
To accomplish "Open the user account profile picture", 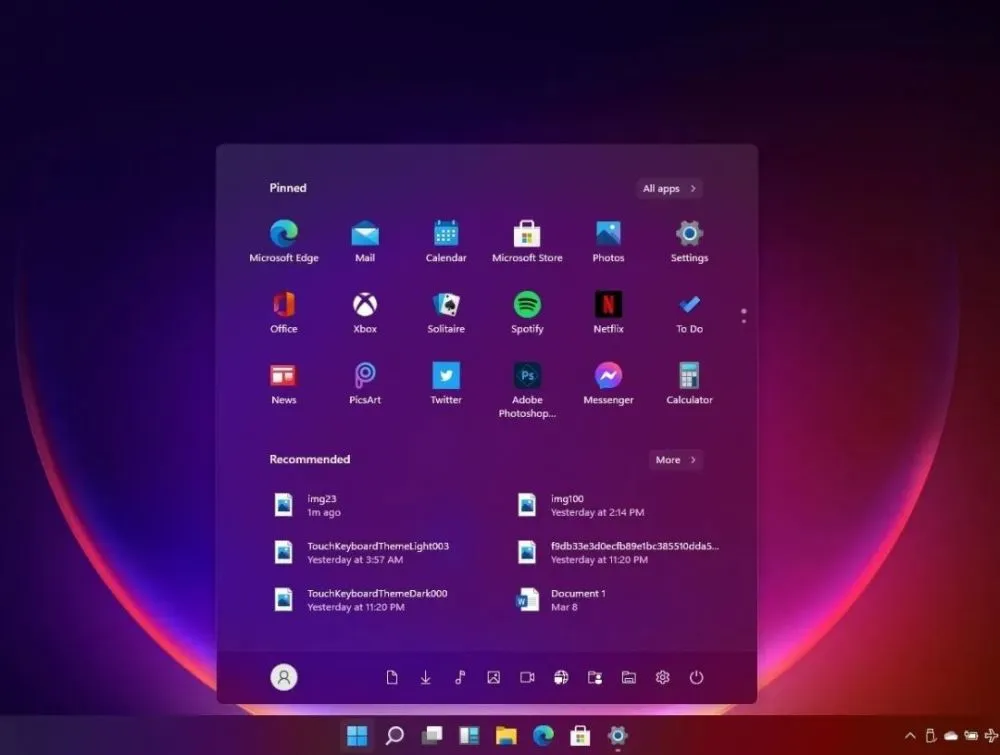I will tap(284, 677).
